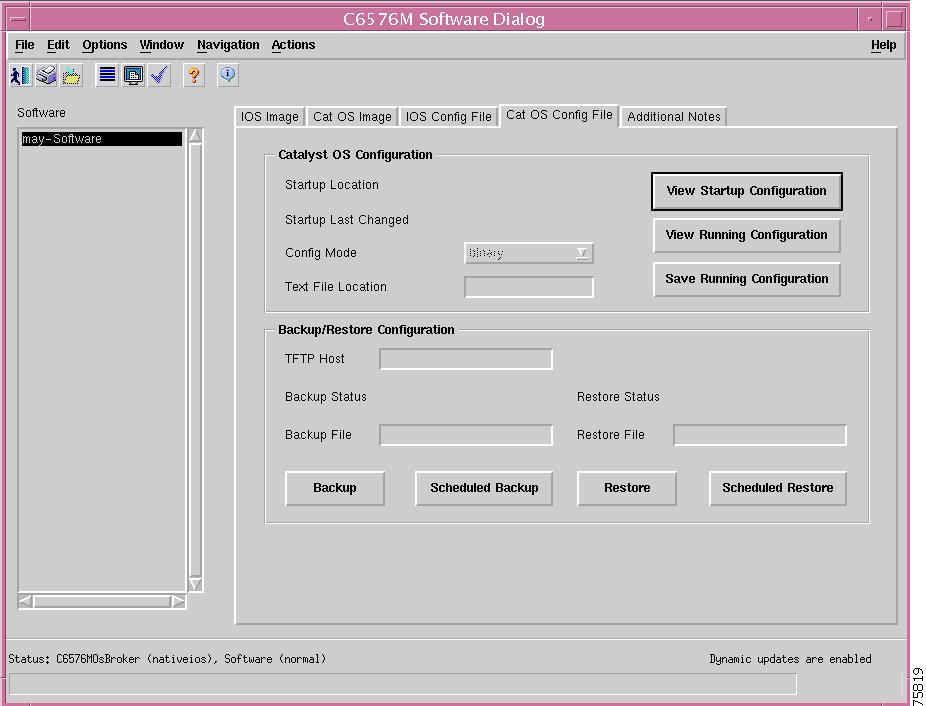Switch to the IOS Image tab

269,117
